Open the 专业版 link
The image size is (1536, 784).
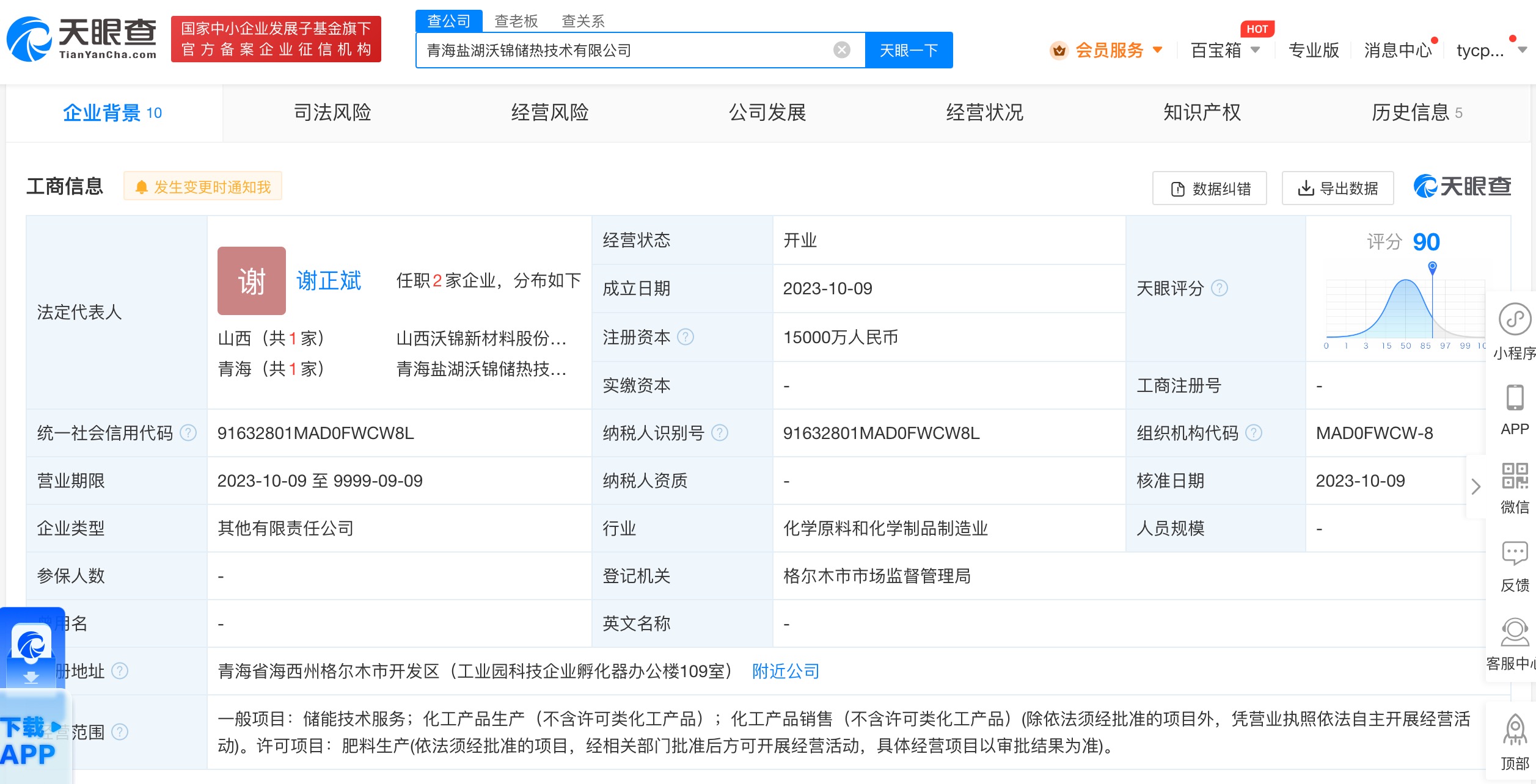(x=1314, y=50)
